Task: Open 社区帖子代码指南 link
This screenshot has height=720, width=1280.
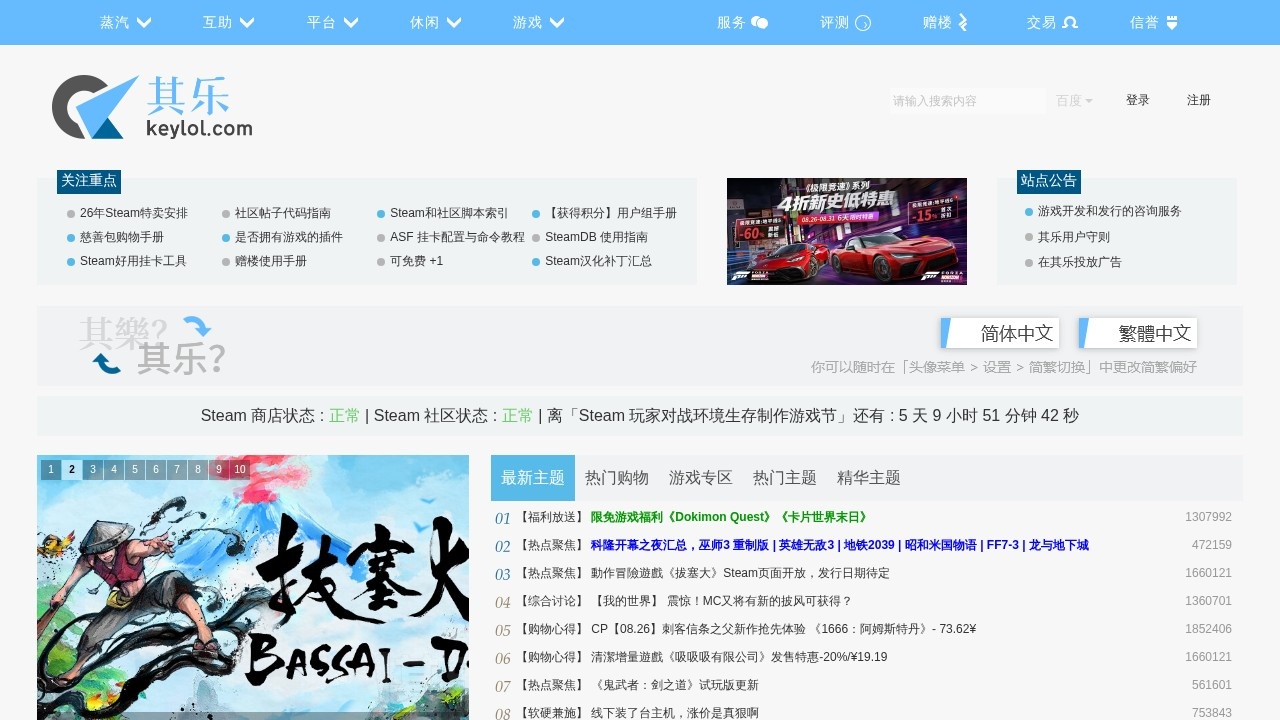Action: tap(283, 213)
